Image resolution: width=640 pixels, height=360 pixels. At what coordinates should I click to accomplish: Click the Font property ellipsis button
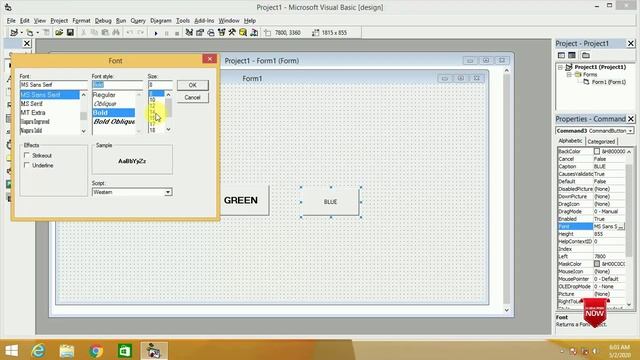point(621,227)
